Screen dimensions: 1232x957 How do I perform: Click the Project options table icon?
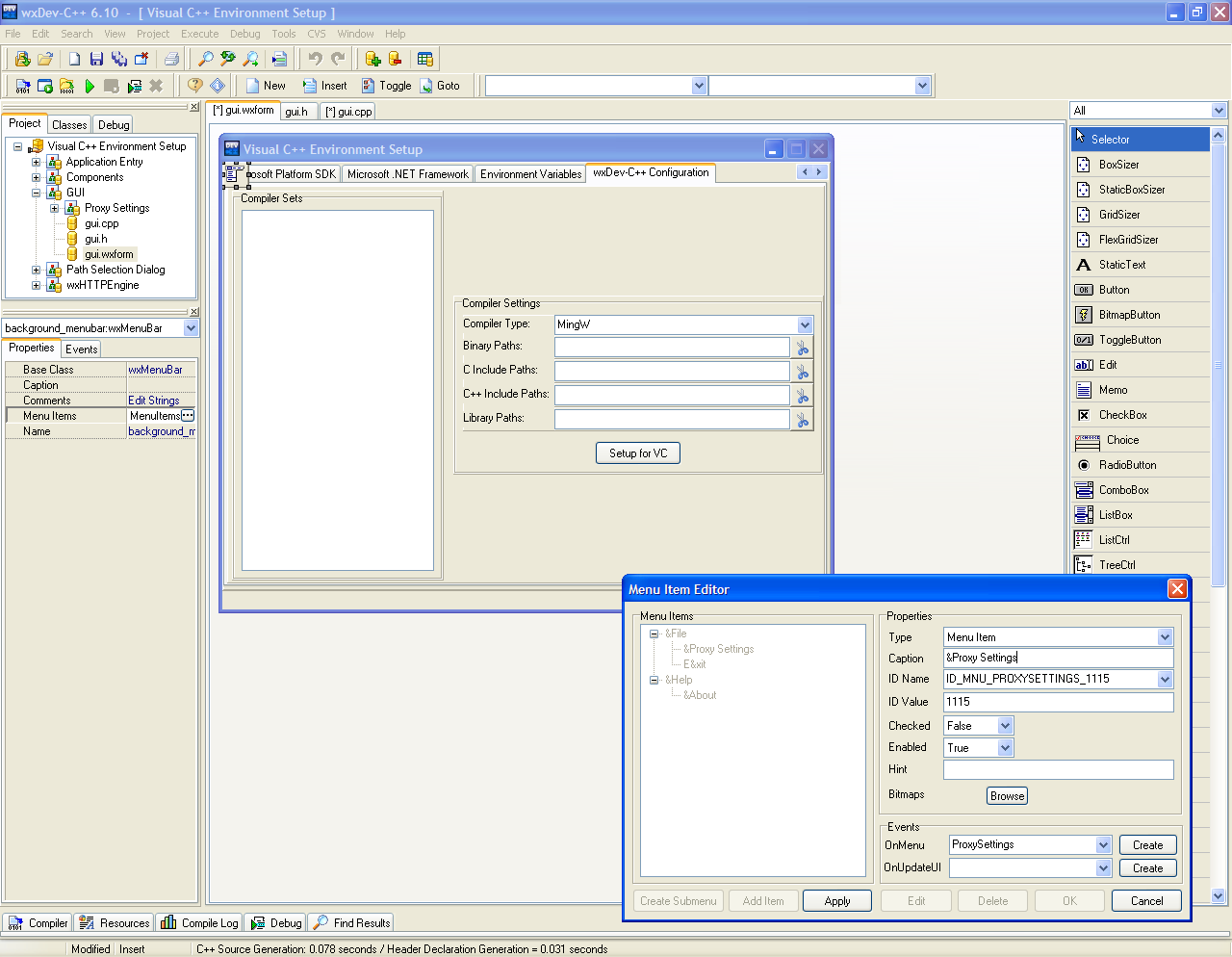point(425,59)
